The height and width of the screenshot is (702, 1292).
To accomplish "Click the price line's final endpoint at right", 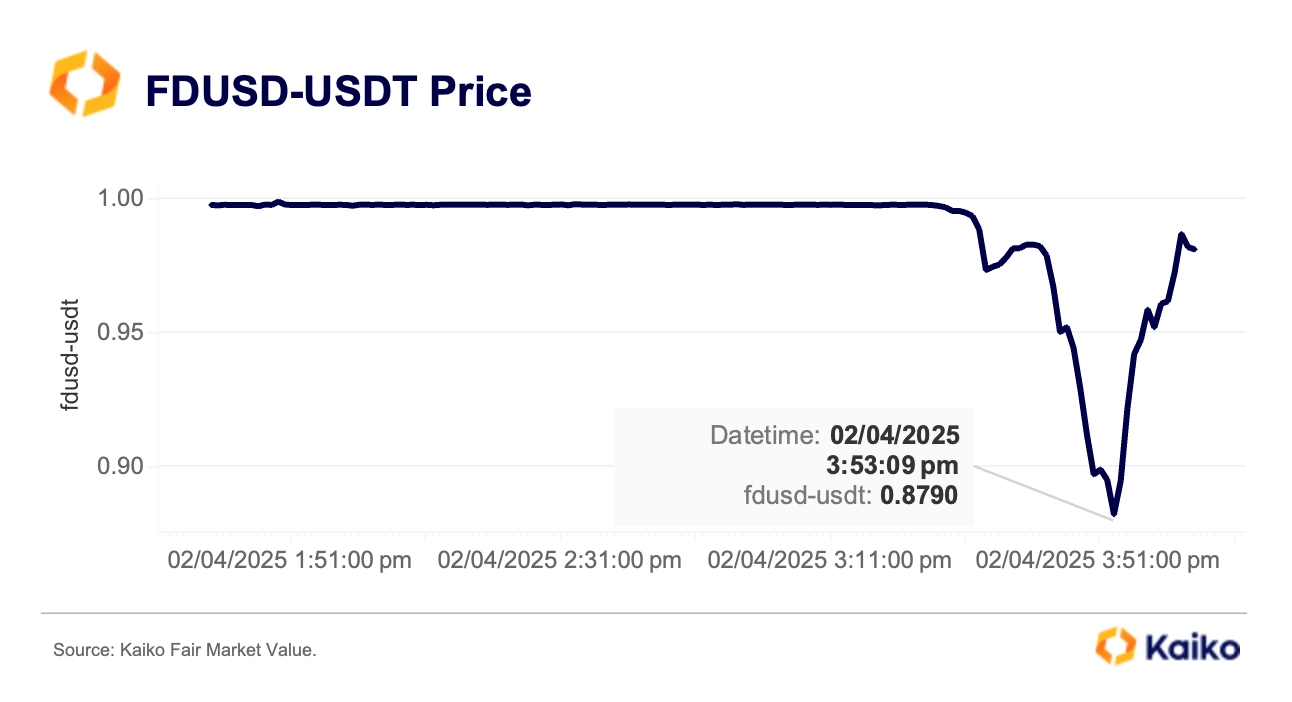I will pyautogui.click(x=1195, y=249).
